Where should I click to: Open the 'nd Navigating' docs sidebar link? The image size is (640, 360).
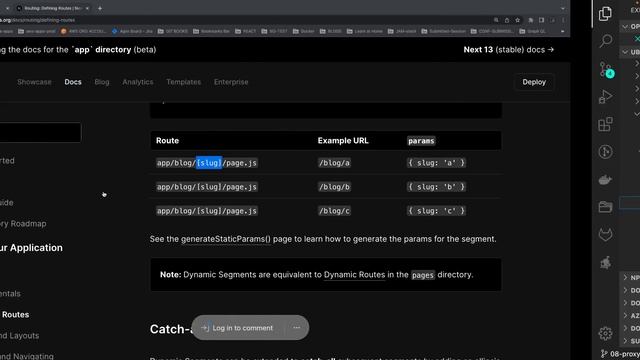27,356
